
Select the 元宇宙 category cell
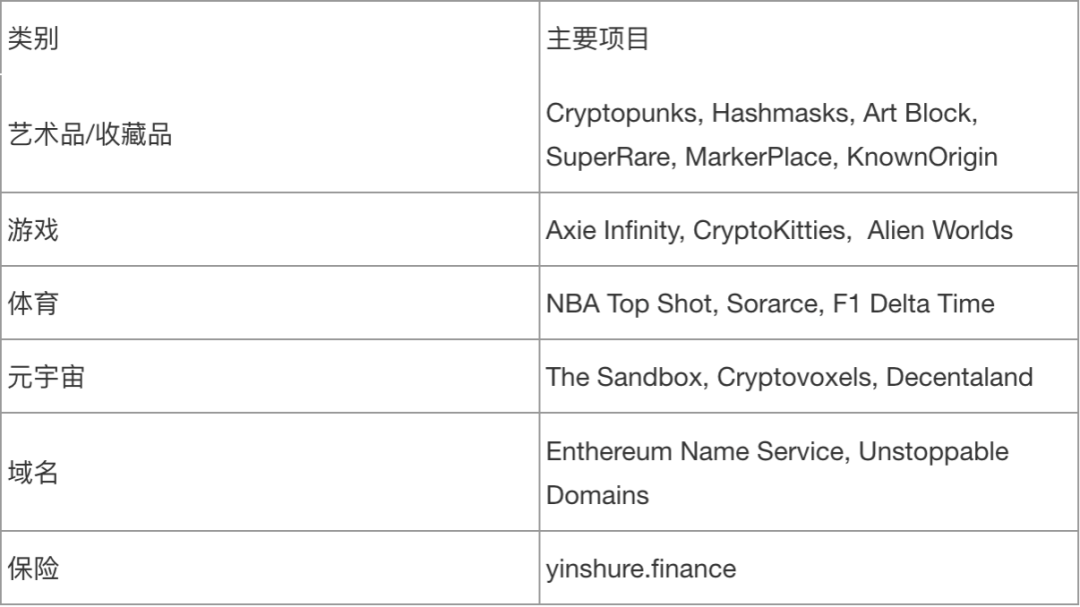click(270, 377)
